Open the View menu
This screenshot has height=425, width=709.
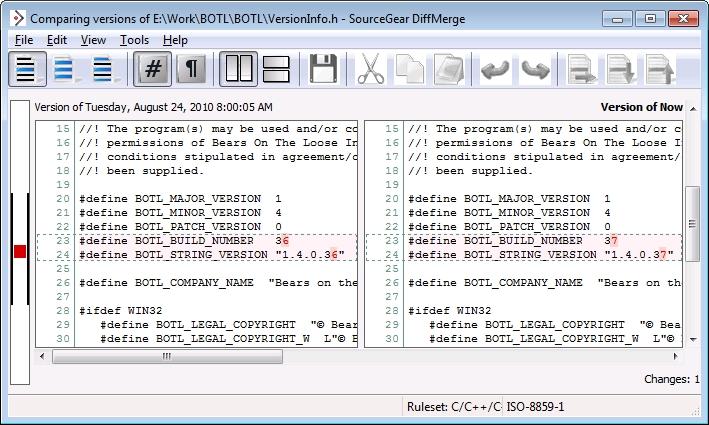pyautogui.click(x=93, y=40)
